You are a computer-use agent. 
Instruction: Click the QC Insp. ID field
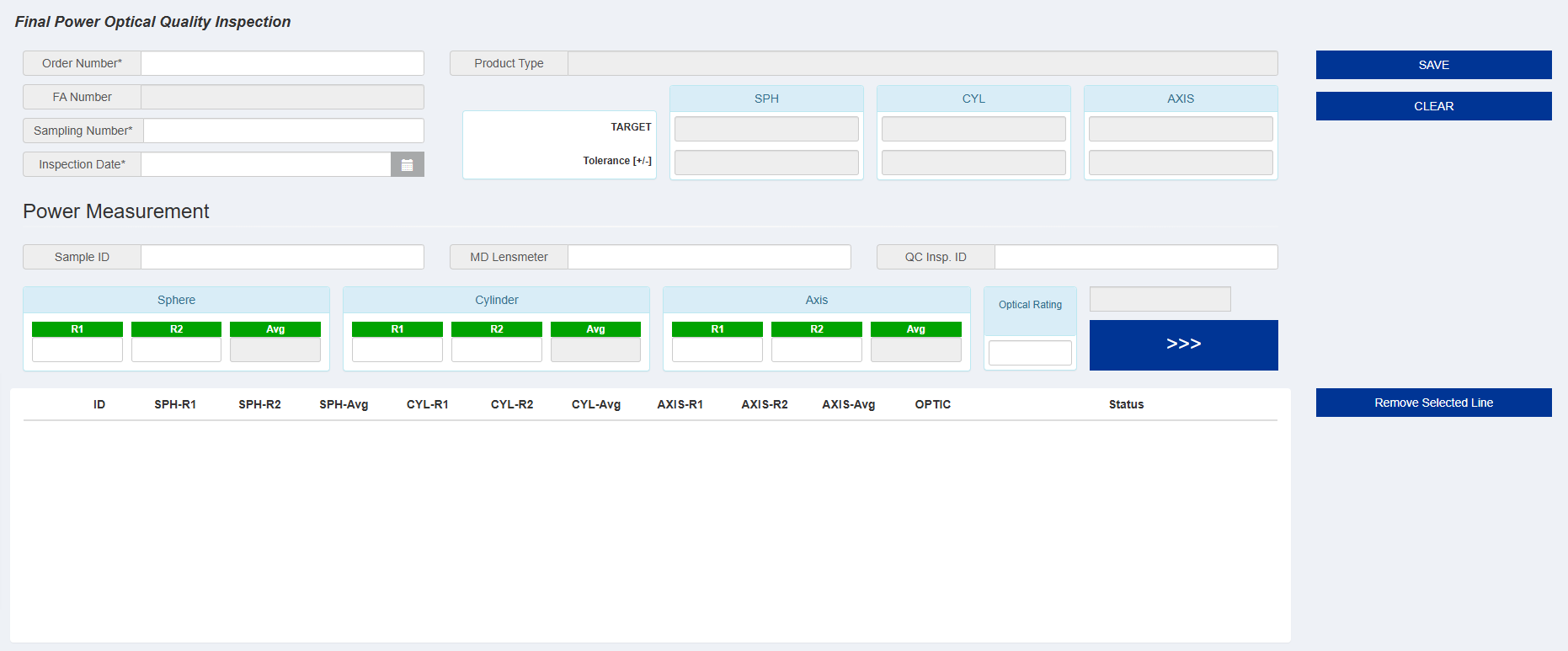coord(1136,257)
